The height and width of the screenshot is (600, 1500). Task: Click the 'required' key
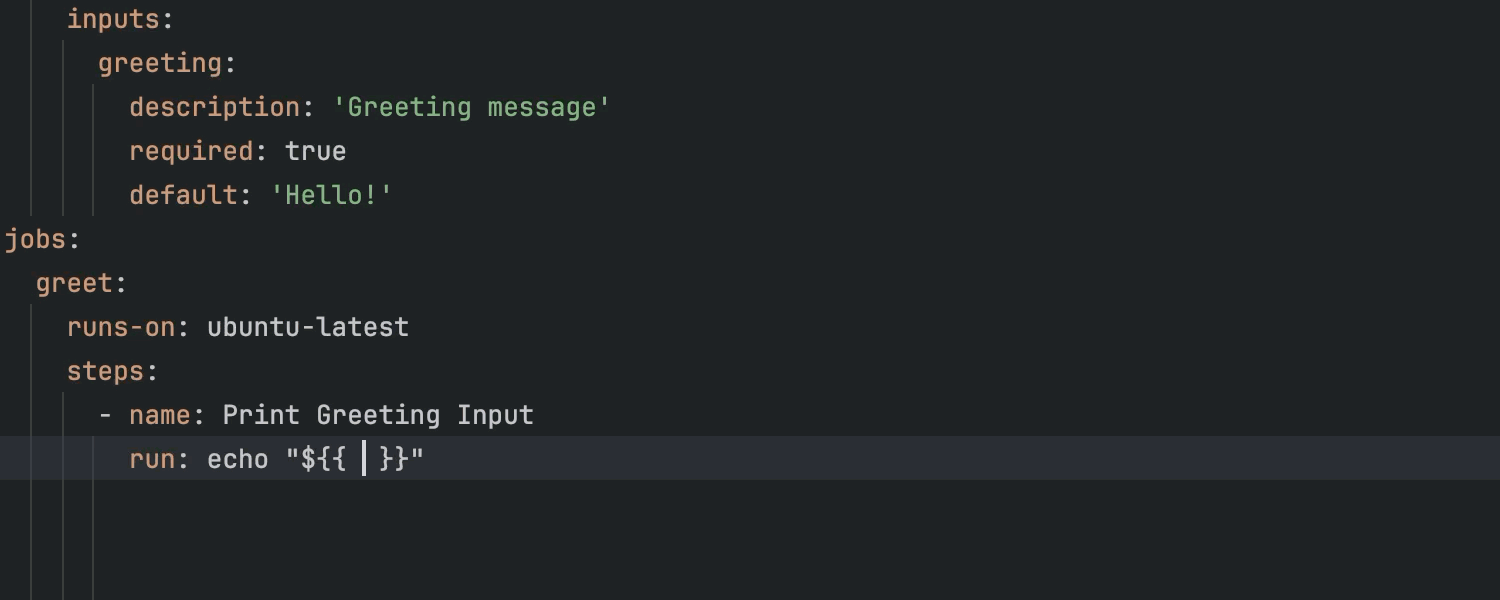pyautogui.click(x=191, y=152)
